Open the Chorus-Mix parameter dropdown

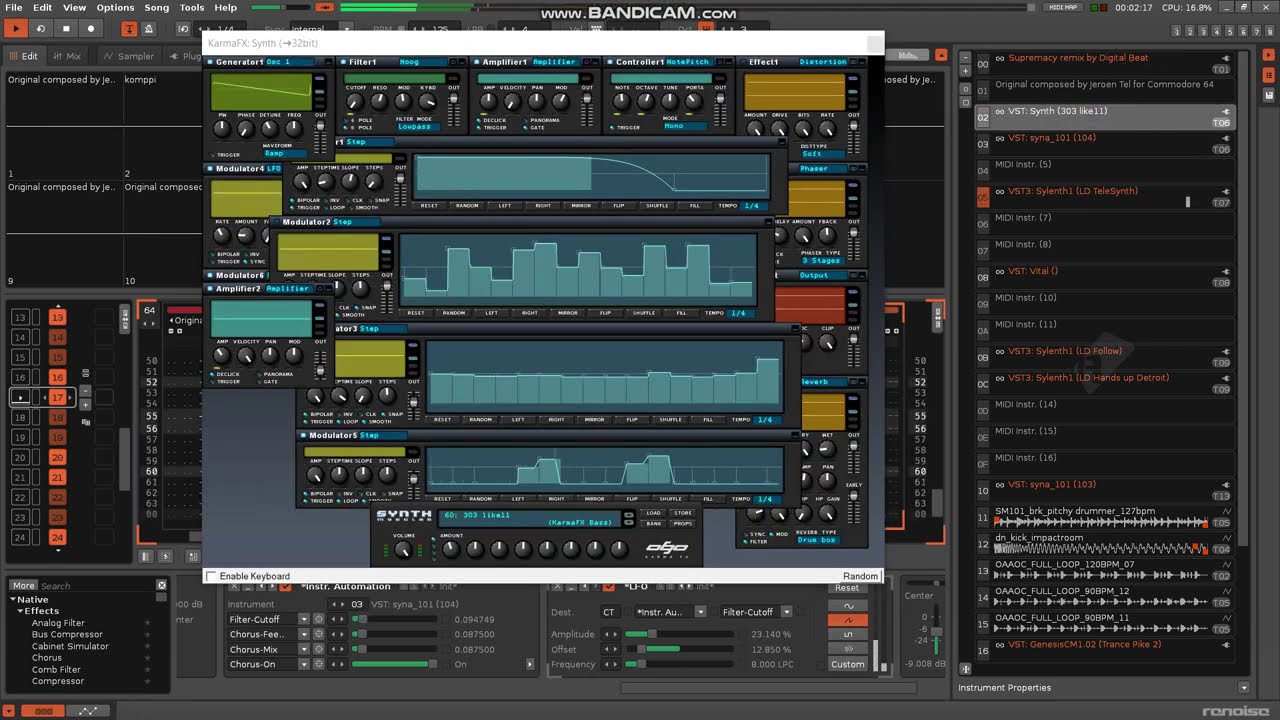[x=304, y=649]
